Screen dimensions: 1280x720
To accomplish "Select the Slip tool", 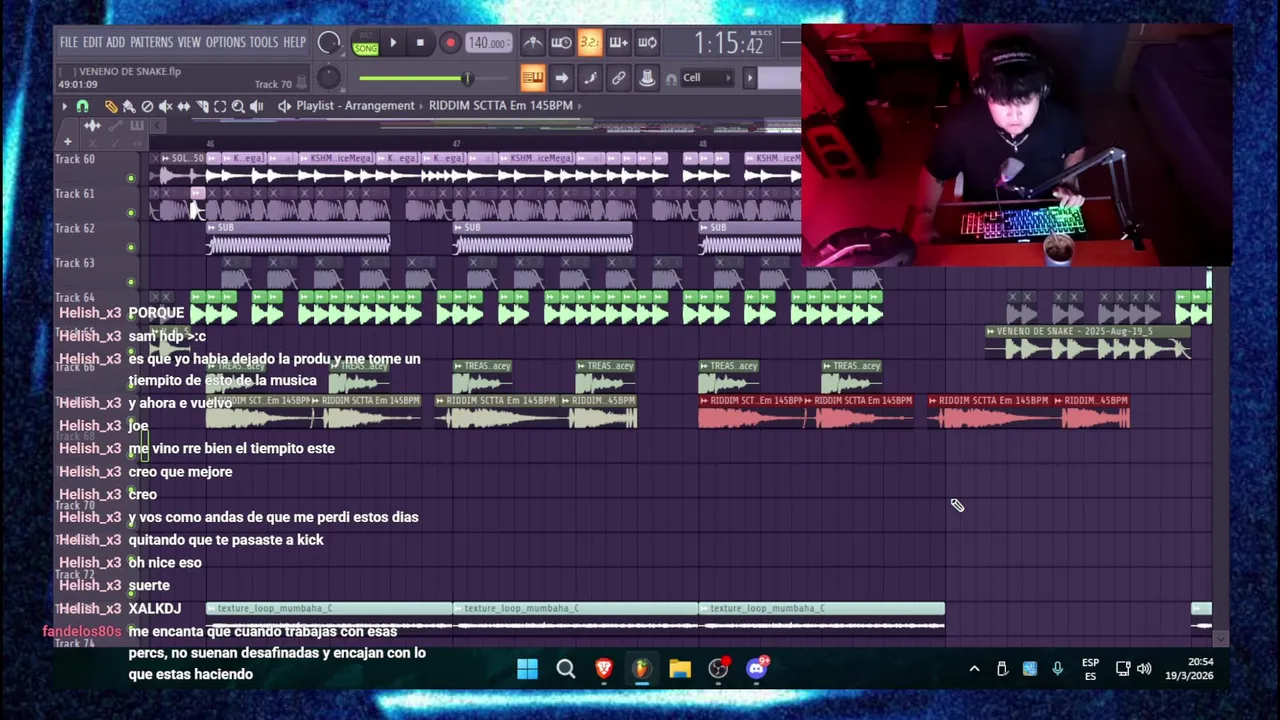I will click(x=183, y=106).
